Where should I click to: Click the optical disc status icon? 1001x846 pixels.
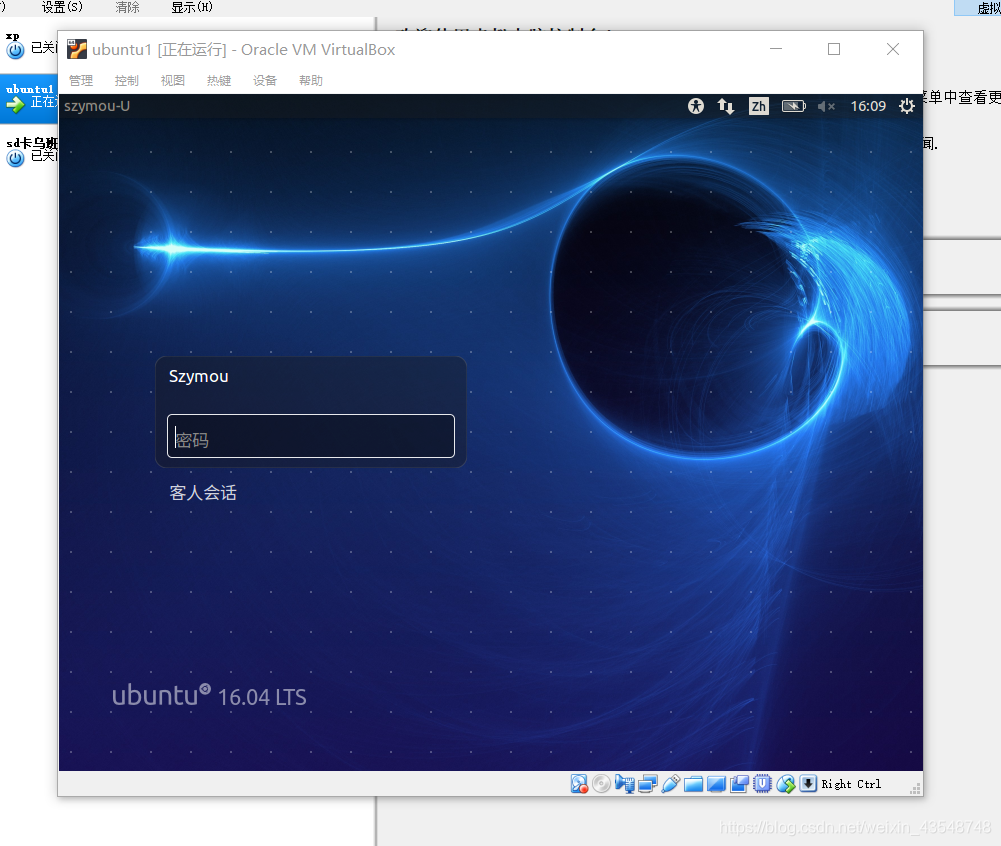pyautogui.click(x=601, y=783)
